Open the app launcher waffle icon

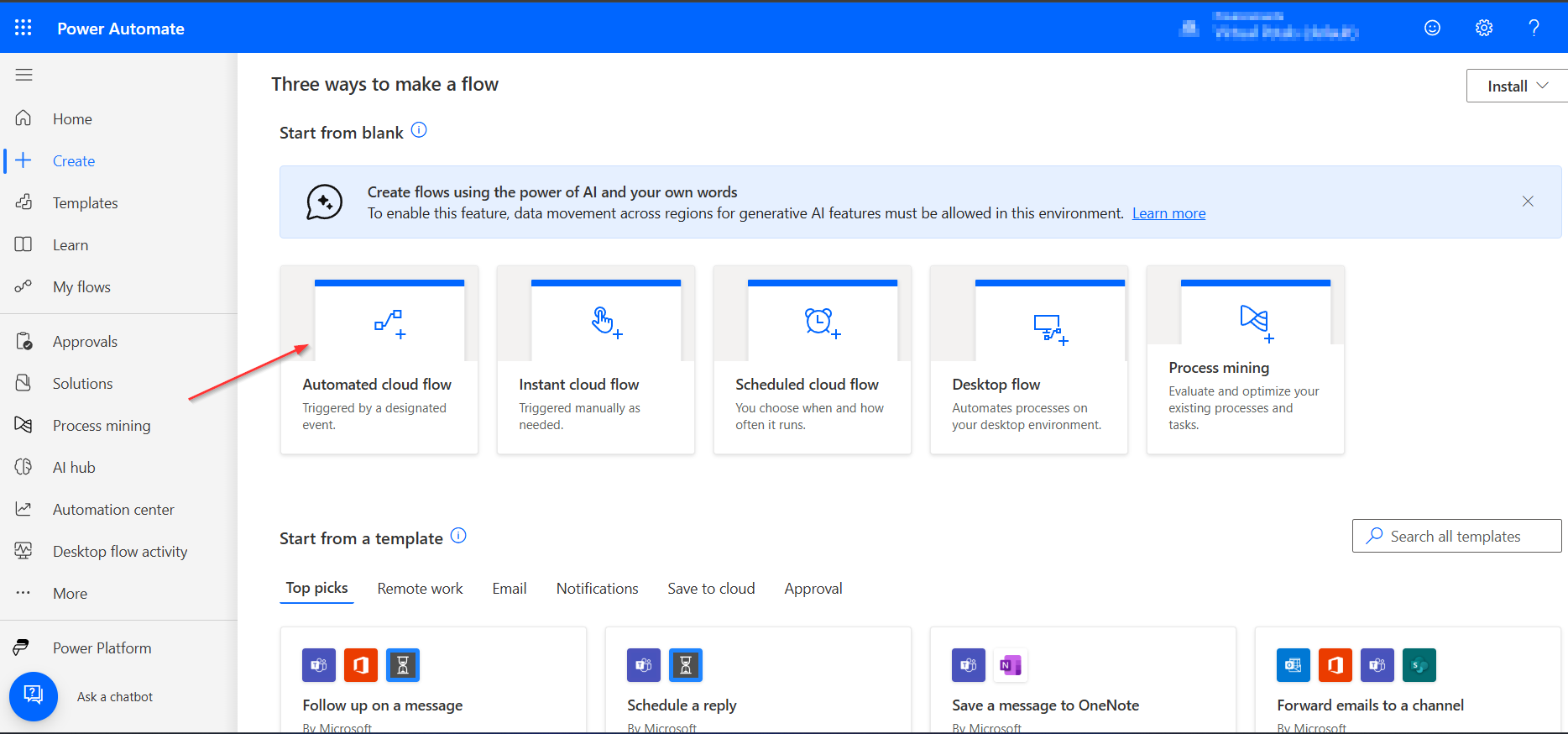tap(24, 28)
